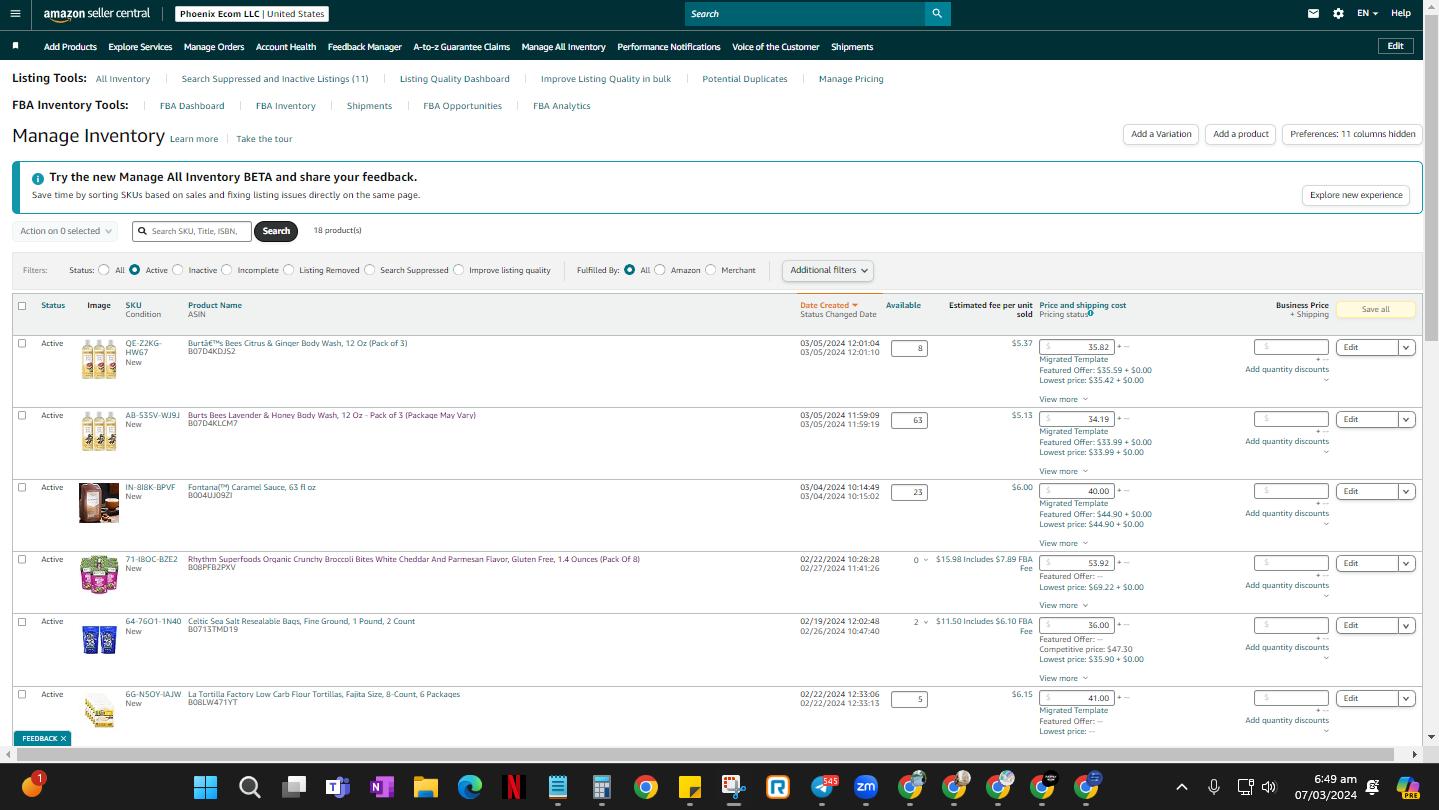Open Edit dropdown arrow for Fontana Caramel Sauce row

(x=1407, y=491)
